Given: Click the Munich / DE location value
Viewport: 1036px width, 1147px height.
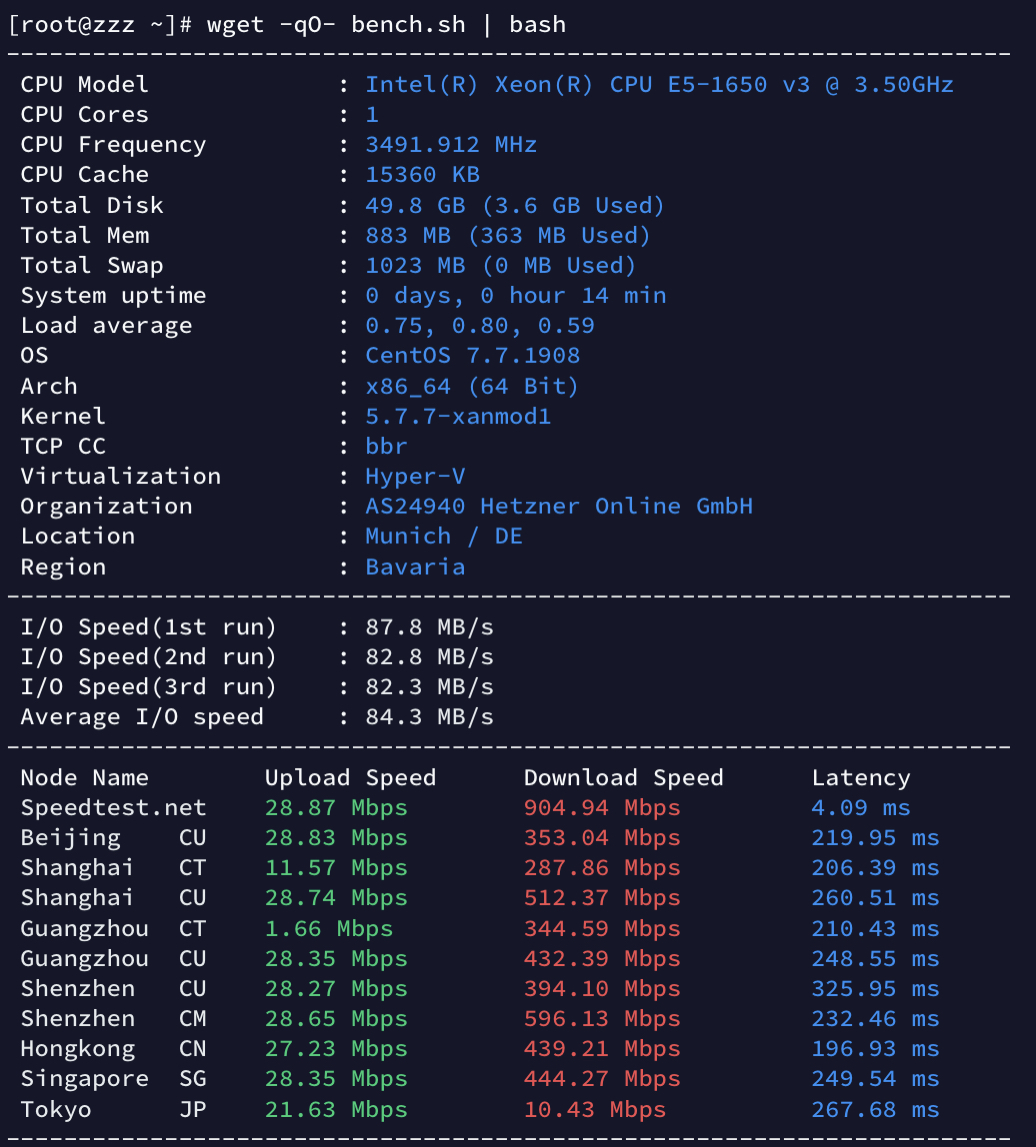Looking at the screenshot, I should (444, 536).
